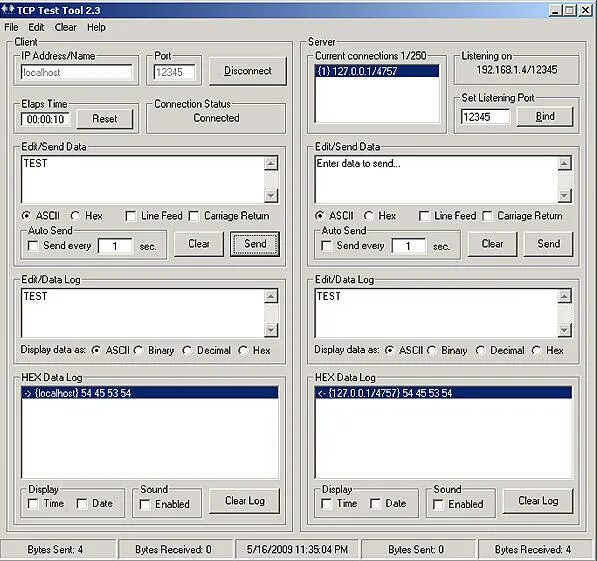Click the server 'Enter data to send...' area
The width and height of the screenshot is (597, 561).
click(436, 179)
